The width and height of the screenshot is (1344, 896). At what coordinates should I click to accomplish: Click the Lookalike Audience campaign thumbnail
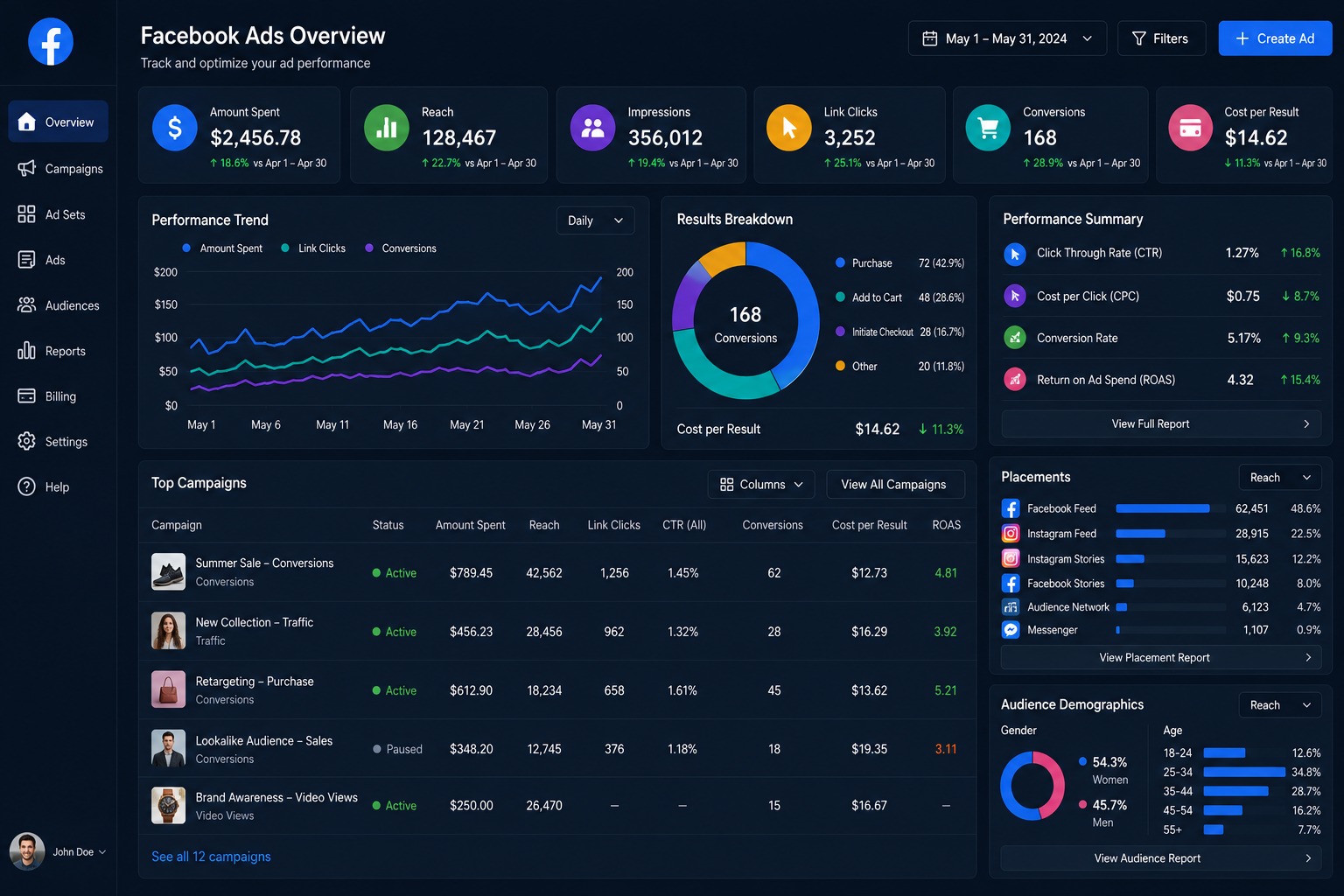(x=168, y=748)
